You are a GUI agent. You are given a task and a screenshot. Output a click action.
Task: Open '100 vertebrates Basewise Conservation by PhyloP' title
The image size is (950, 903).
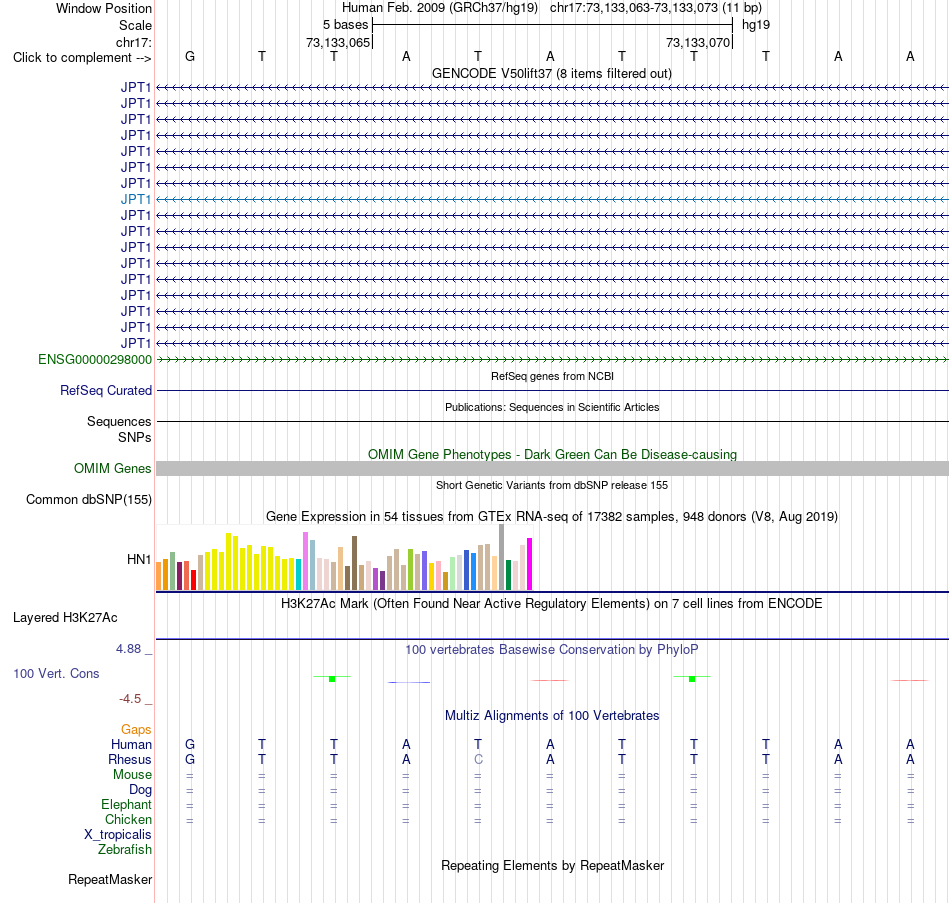click(551, 650)
